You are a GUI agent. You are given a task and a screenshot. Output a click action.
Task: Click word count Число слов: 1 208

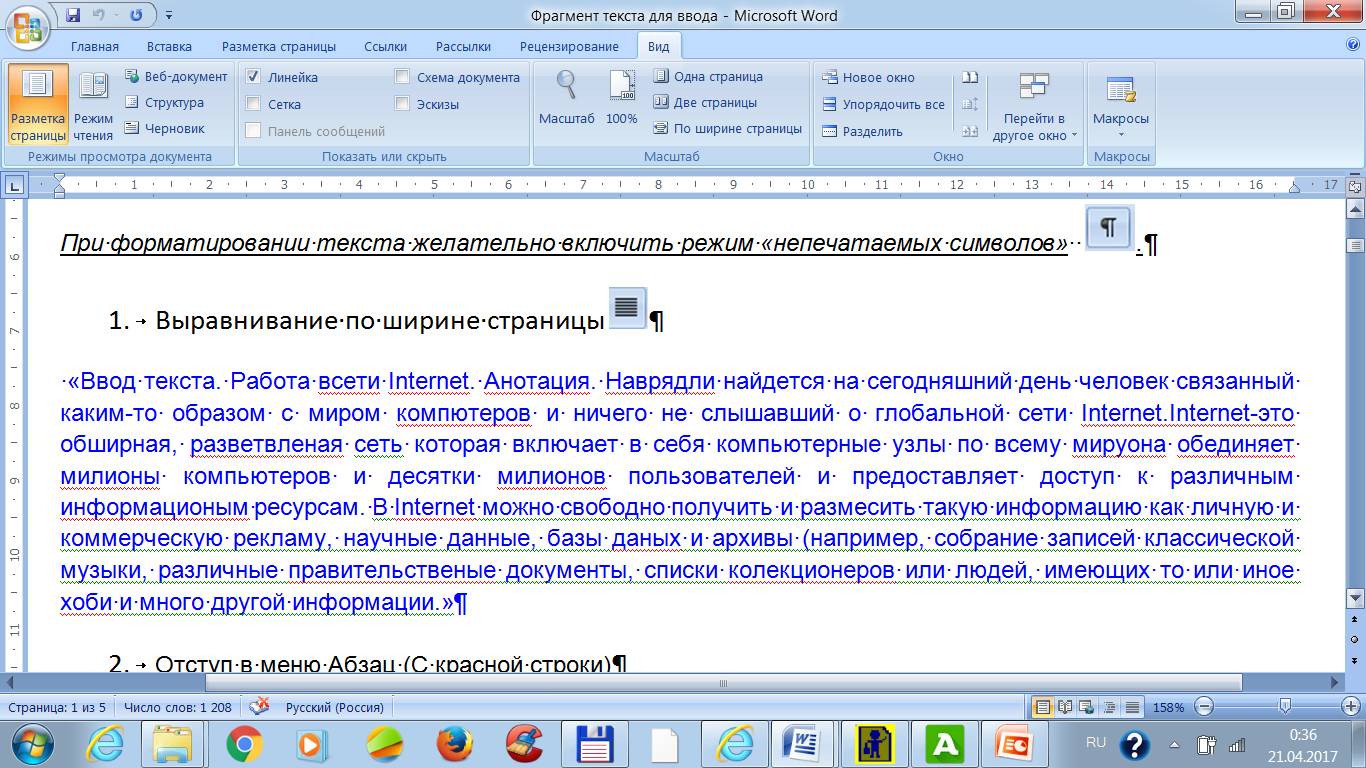point(178,707)
